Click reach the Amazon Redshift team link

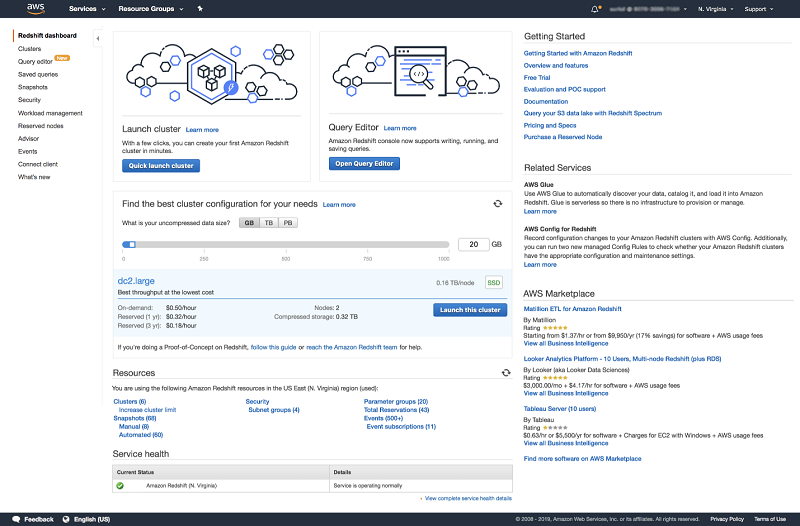coord(352,347)
